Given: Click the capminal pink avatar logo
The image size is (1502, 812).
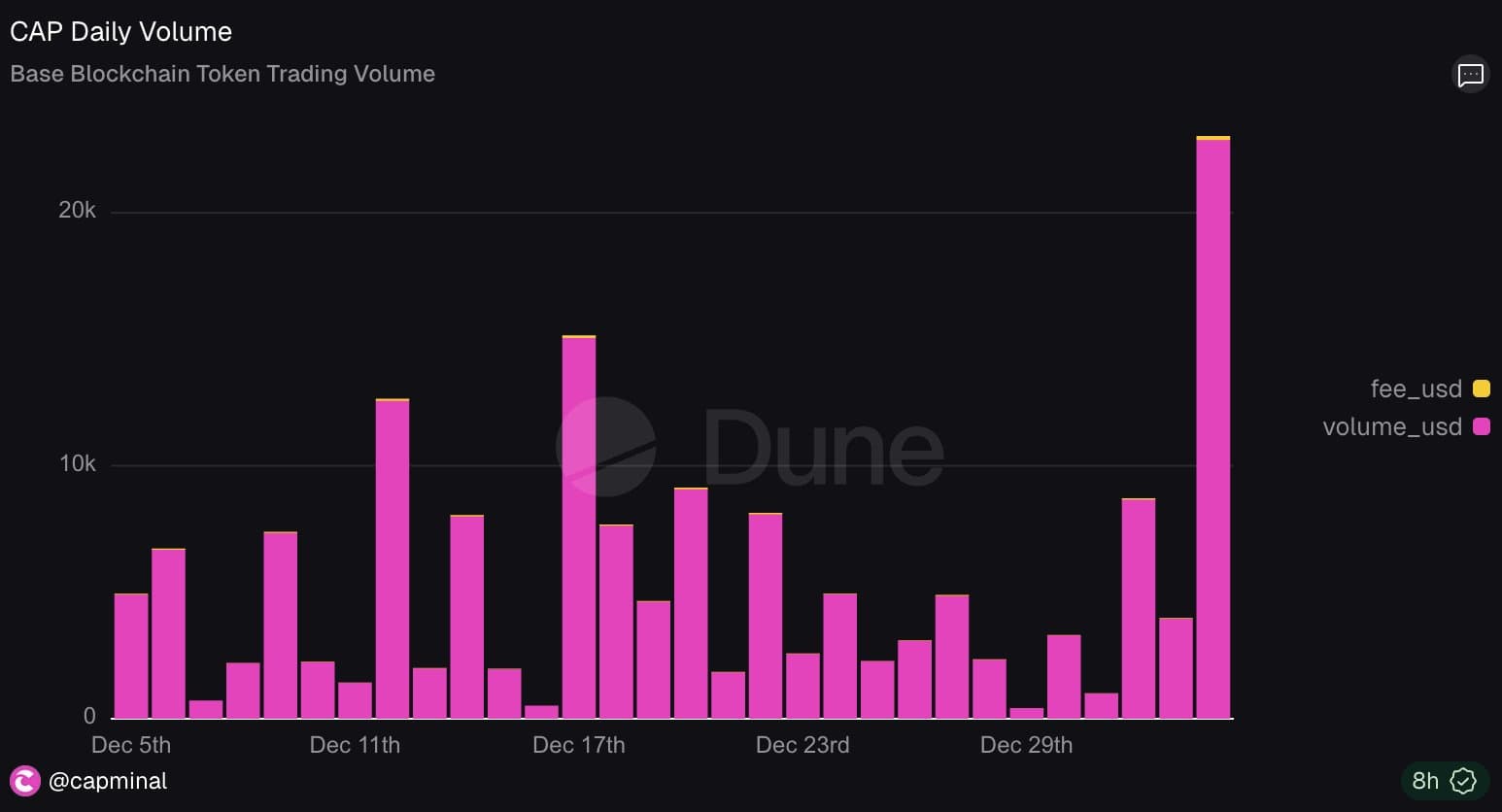Looking at the screenshot, I should click(24, 781).
